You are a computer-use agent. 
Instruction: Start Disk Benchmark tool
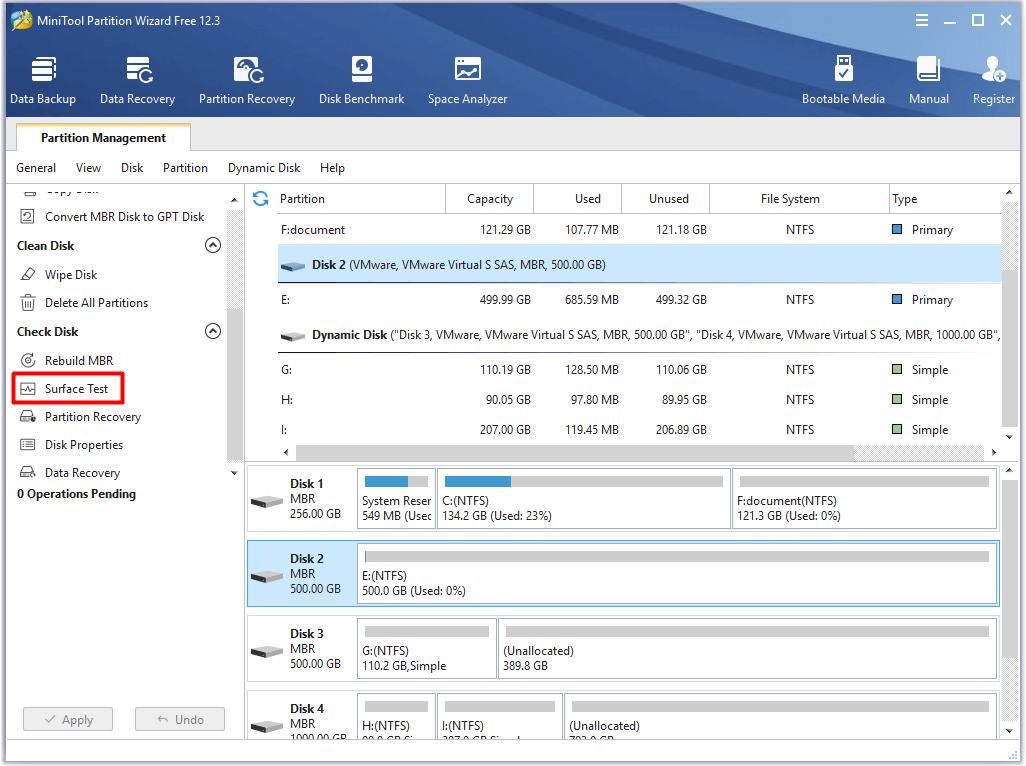click(361, 69)
